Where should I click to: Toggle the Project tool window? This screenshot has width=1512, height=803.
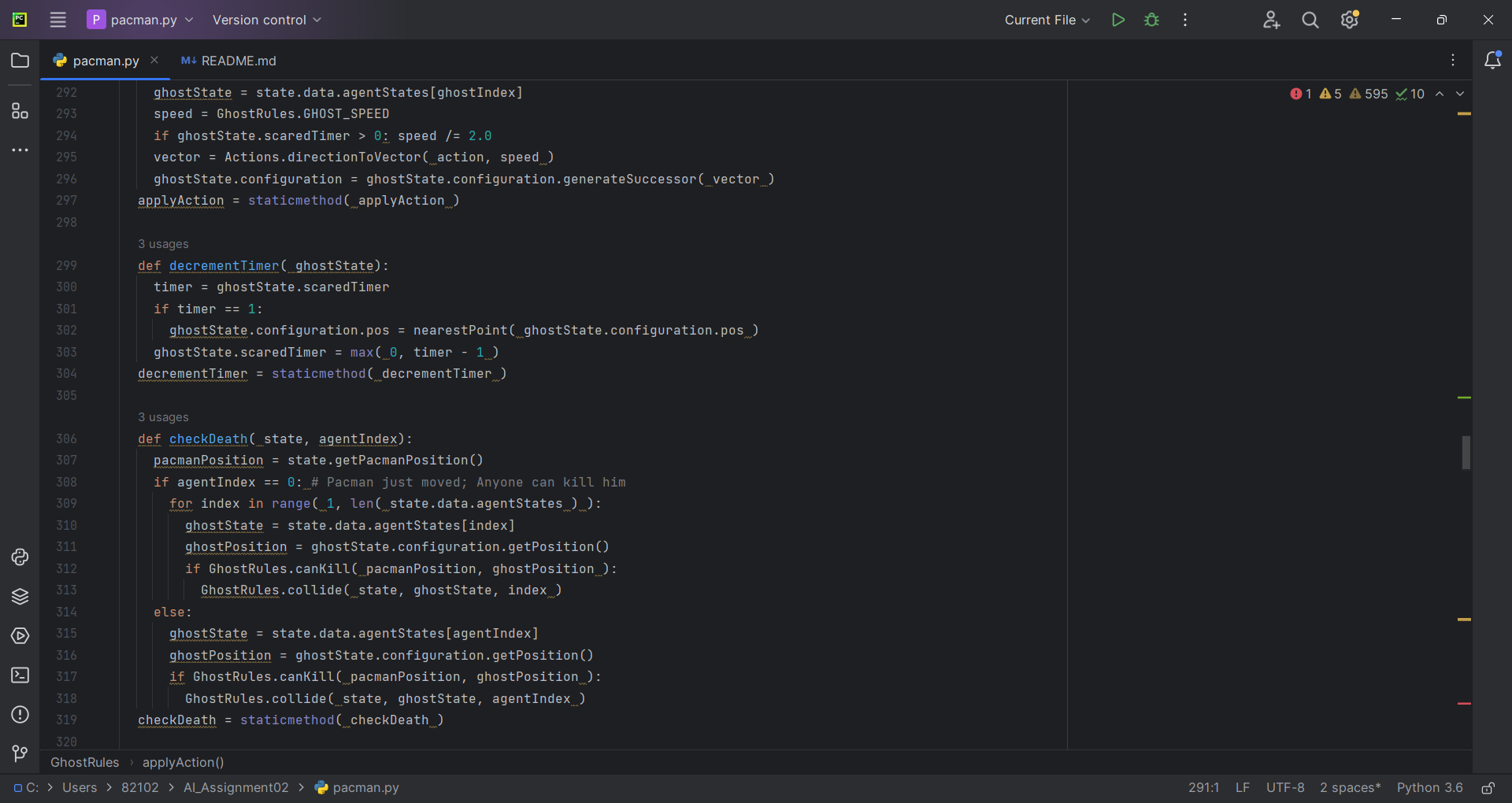pos(20,60)
